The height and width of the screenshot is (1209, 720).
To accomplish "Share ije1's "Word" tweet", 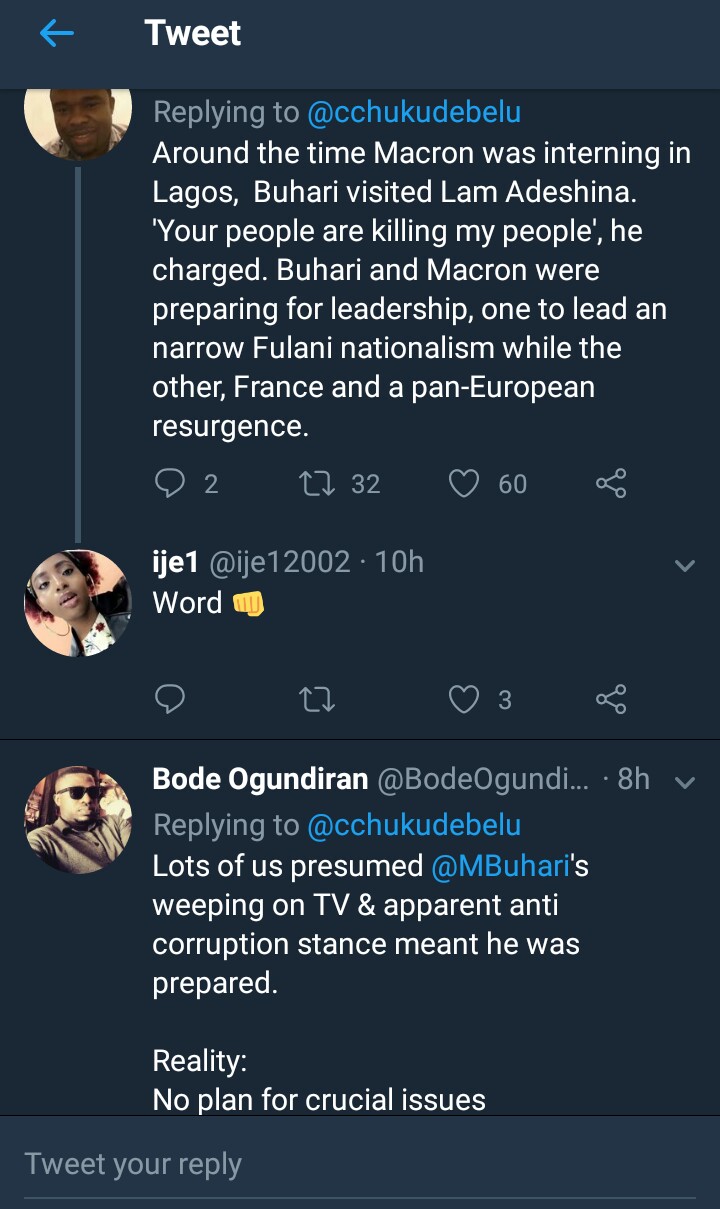I will 611,699.
